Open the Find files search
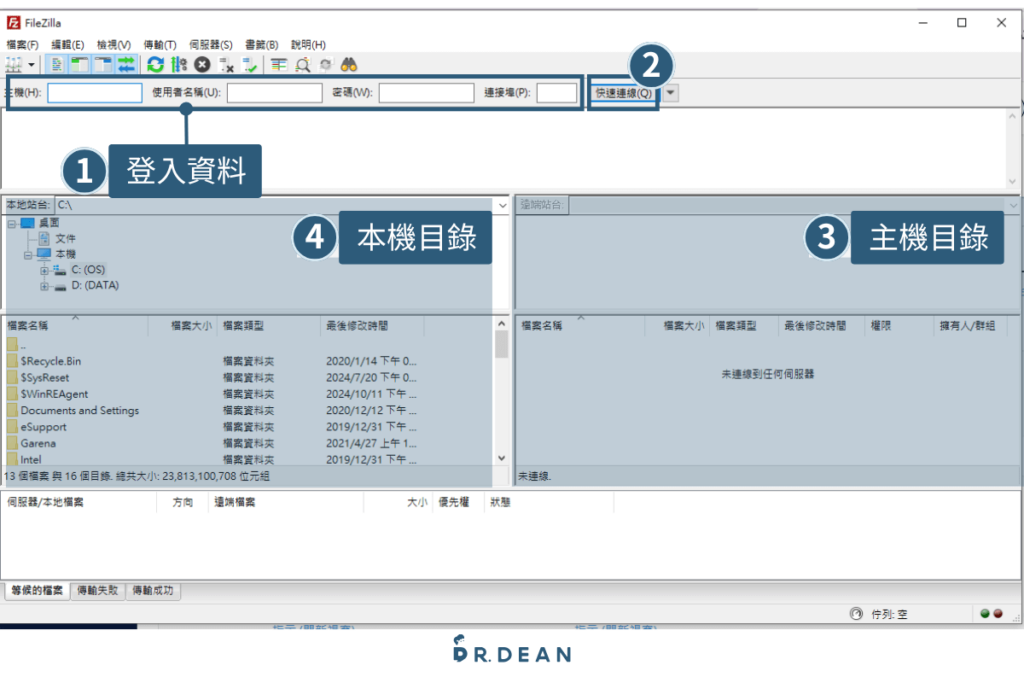The image size is (1024, 683). click(348, 64)
